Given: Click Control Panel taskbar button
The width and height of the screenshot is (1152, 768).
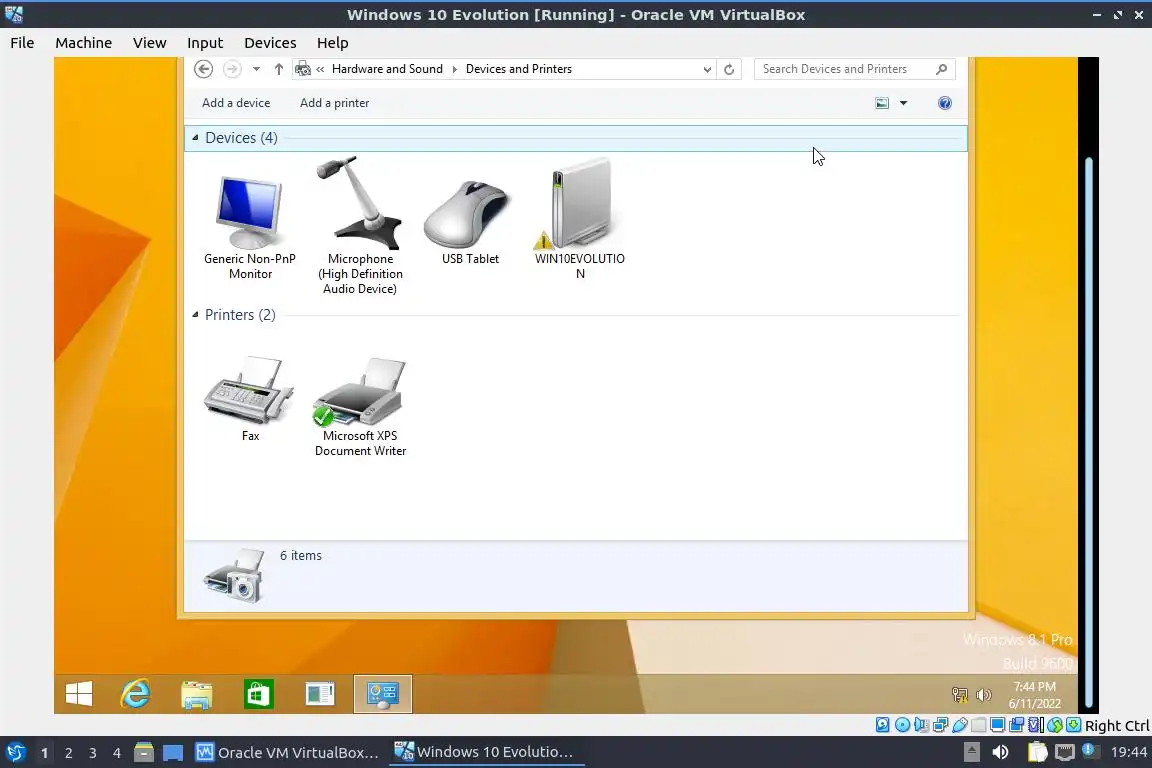Looking at the screenshot, I should 383,694.
